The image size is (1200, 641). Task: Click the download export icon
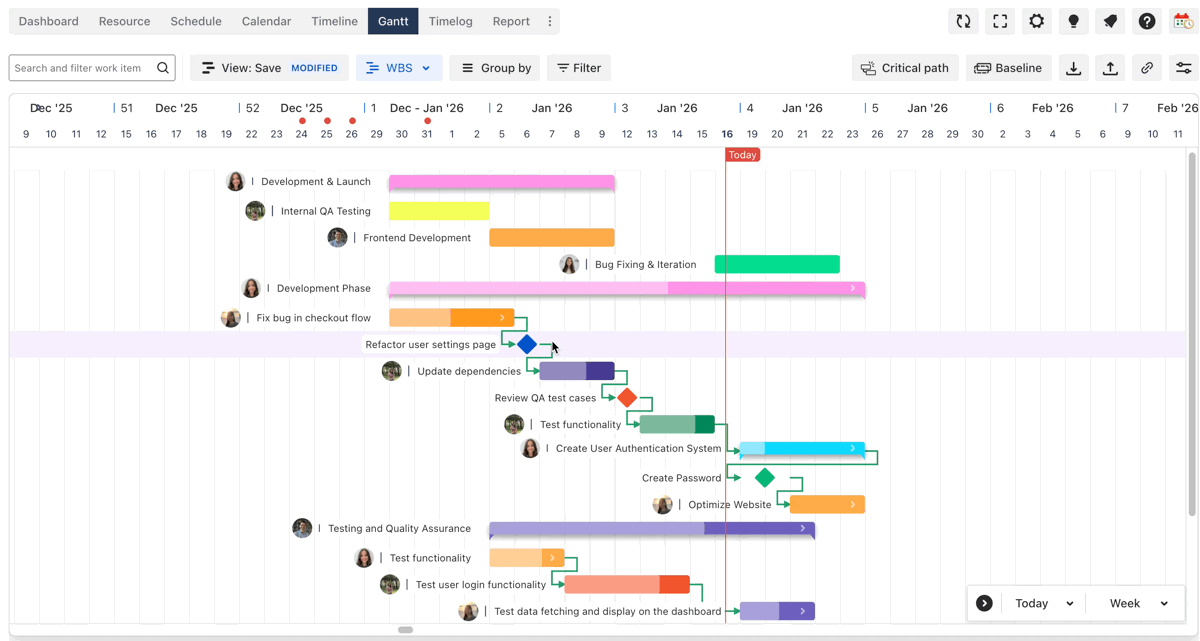pyautogui.click(x=1073, y=68)
